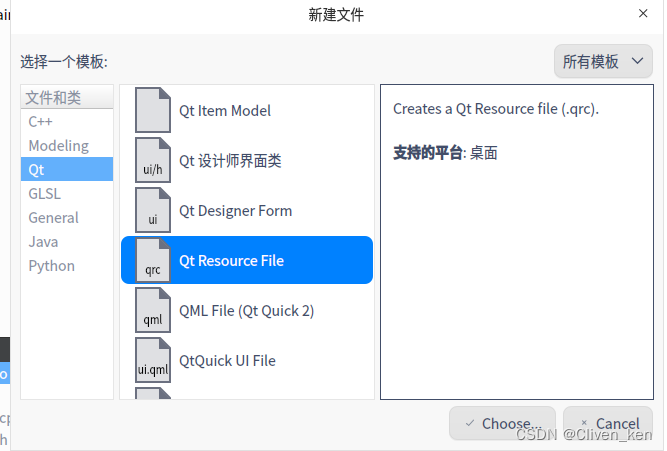Close the 新建文件 dialog
This screenshot has width=667, height=451.
[643, 14]
